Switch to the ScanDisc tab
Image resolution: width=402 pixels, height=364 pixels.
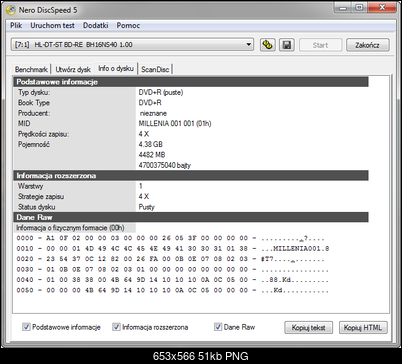[155, 69]
